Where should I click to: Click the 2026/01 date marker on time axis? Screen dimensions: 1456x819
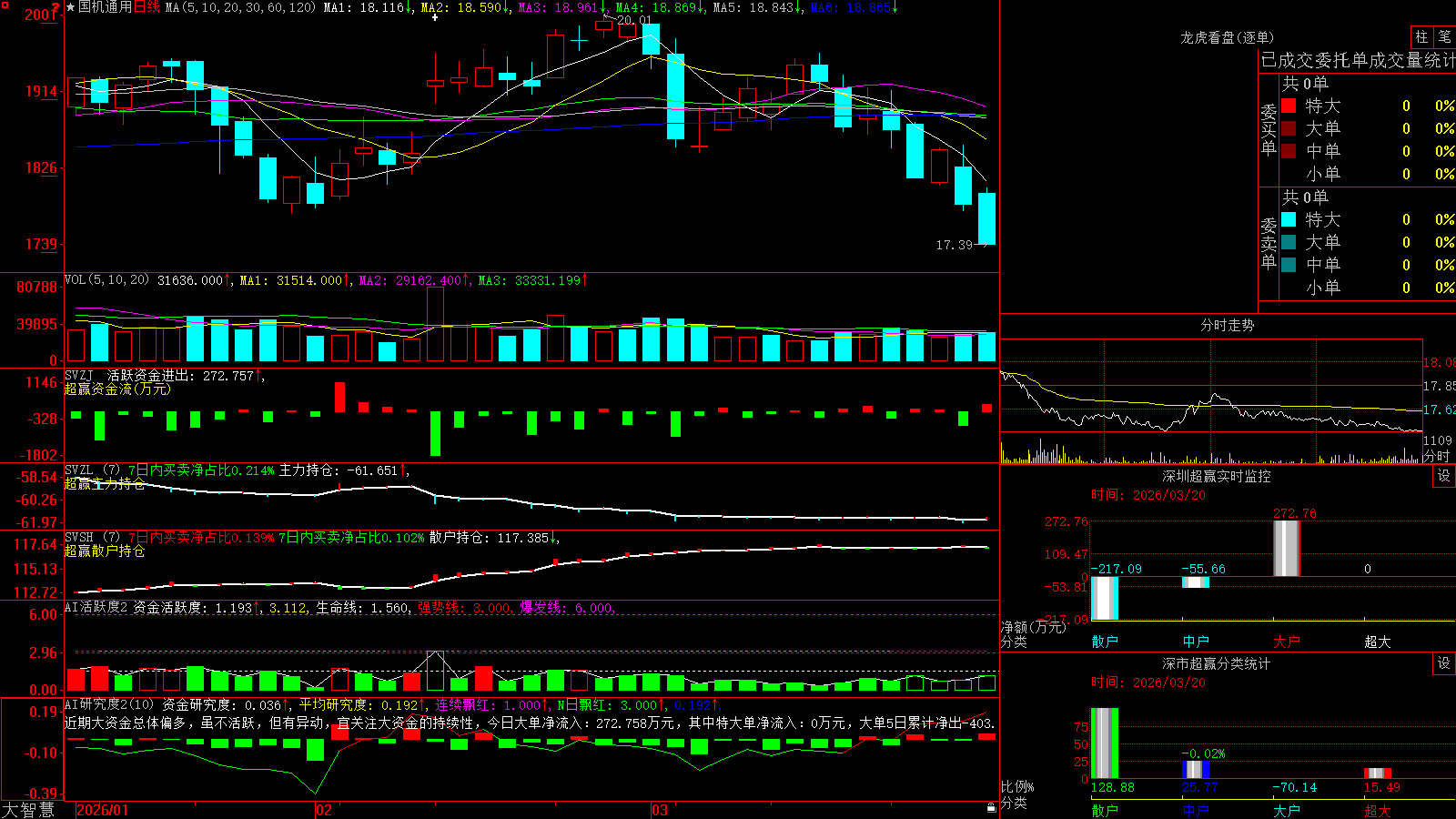pyautogui.click(x=103, y=810)
